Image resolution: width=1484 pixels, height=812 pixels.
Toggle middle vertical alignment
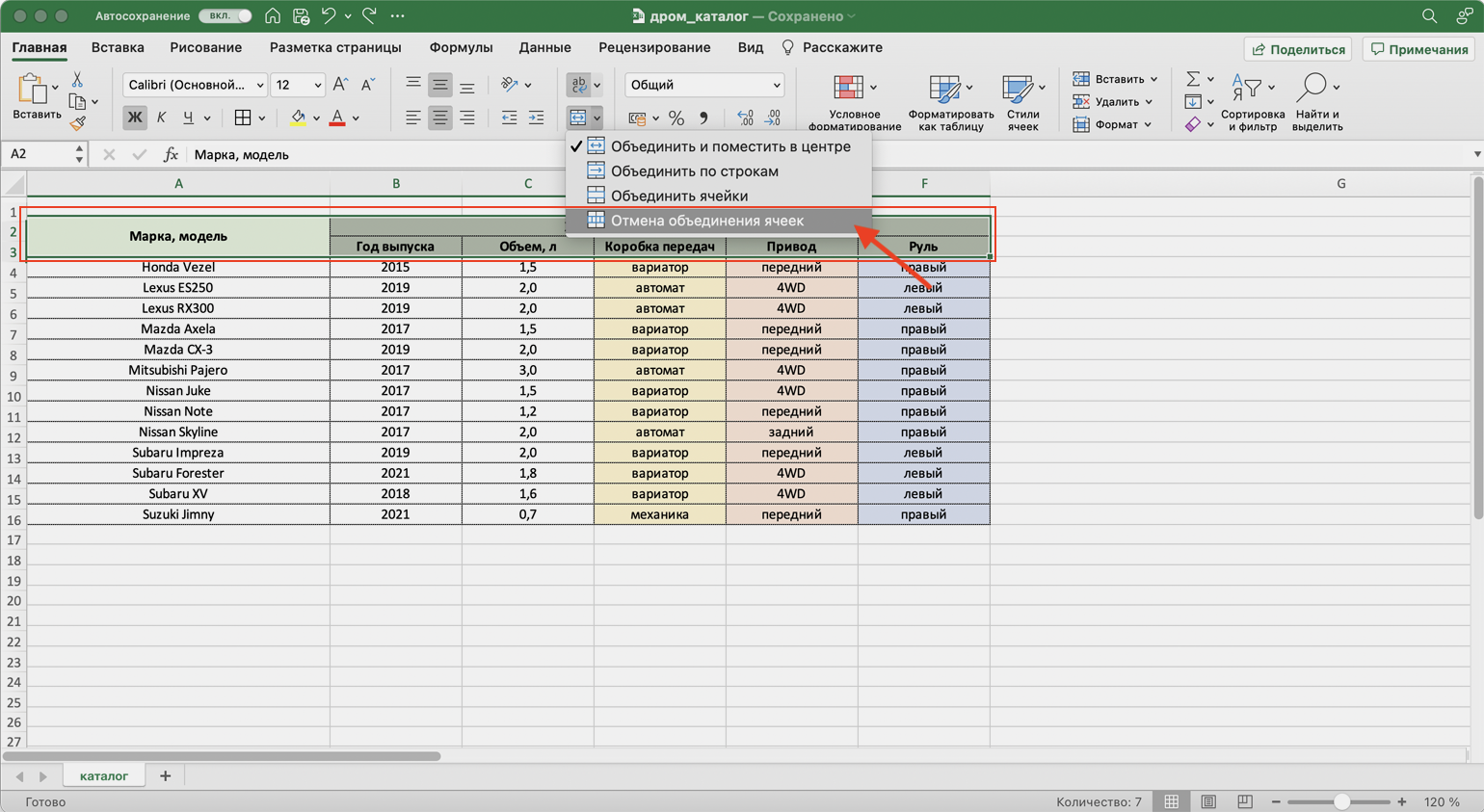coord(439,85)
